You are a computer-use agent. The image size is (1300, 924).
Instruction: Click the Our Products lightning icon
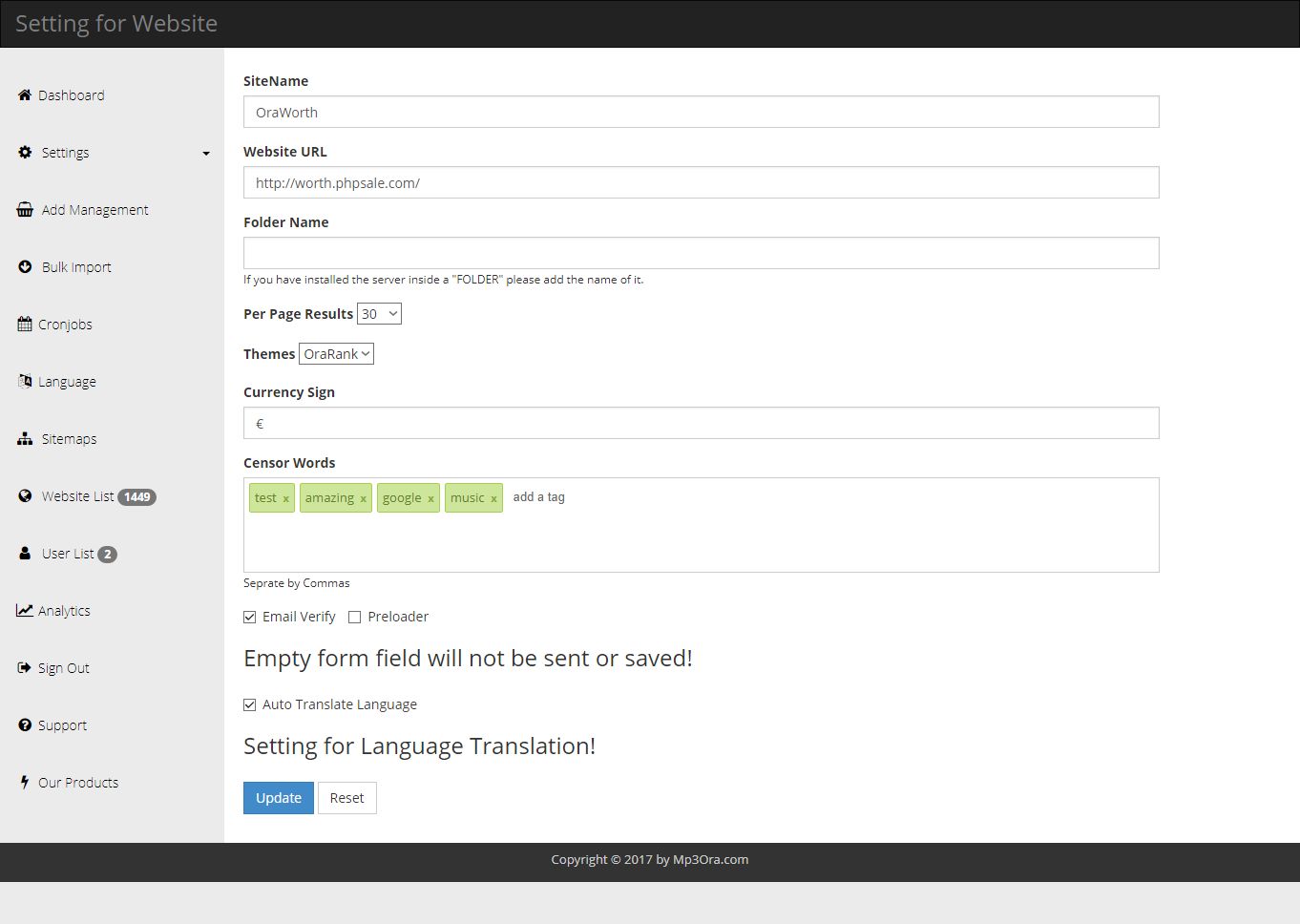pyautogui.click(x=25, y=783)
